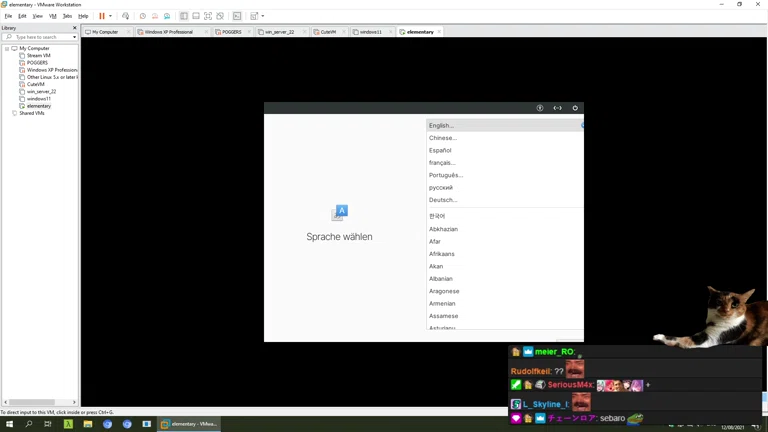Viewport: 768px width, 432px height.
Task: Click the library horizontal scrollbar right arrow
Action: click(74, 402)
